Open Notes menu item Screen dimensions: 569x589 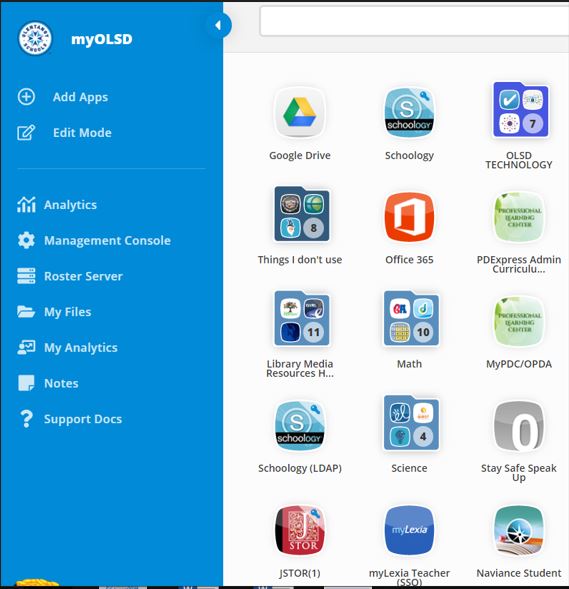tap(61, 383)
